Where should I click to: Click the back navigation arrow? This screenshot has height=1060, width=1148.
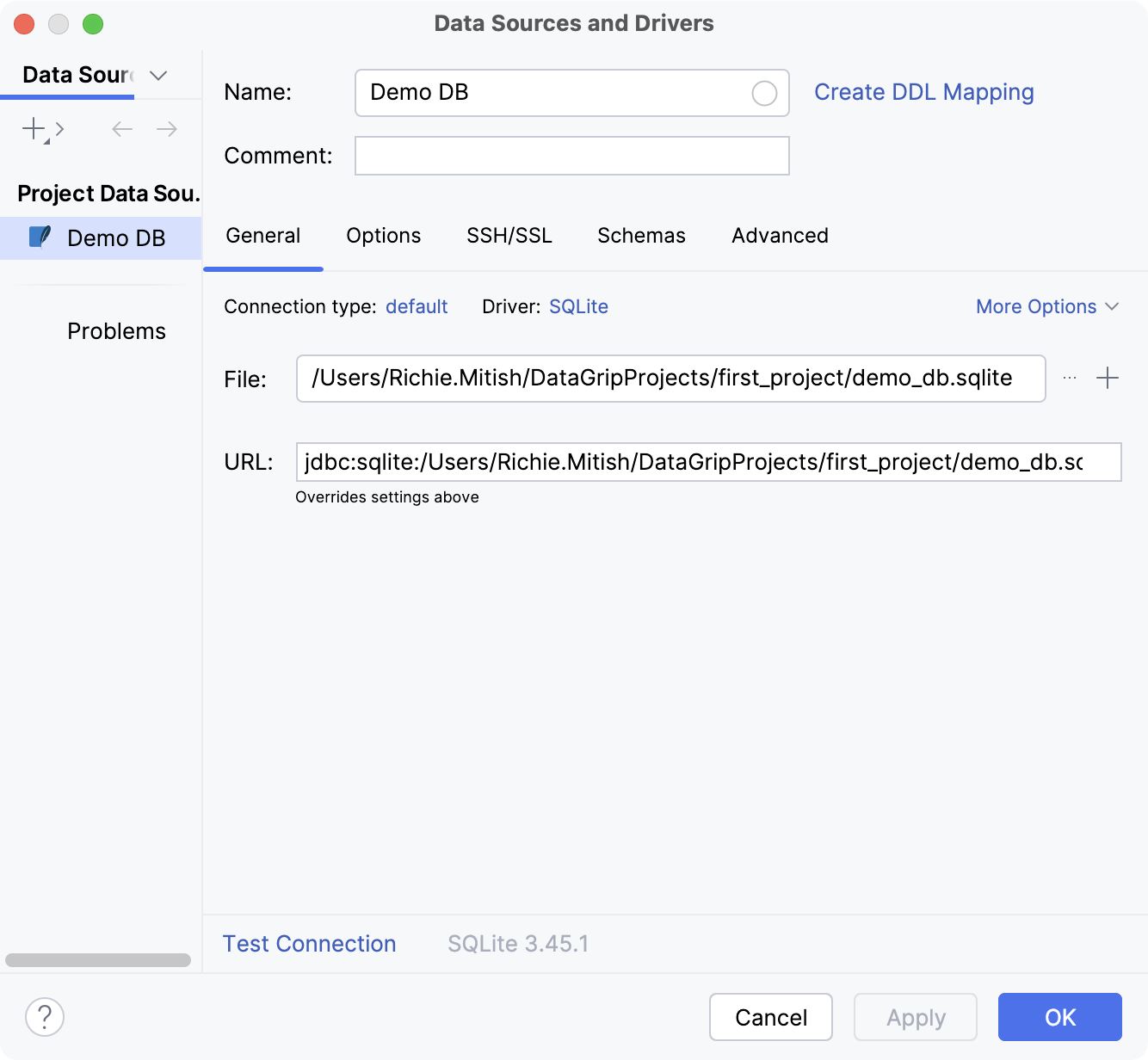coord(121,129)
